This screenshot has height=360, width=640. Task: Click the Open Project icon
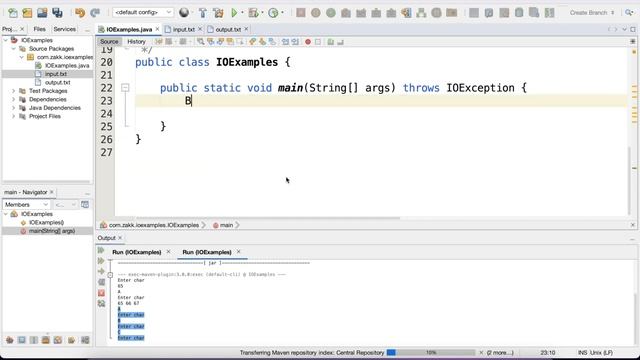[42, 13]
